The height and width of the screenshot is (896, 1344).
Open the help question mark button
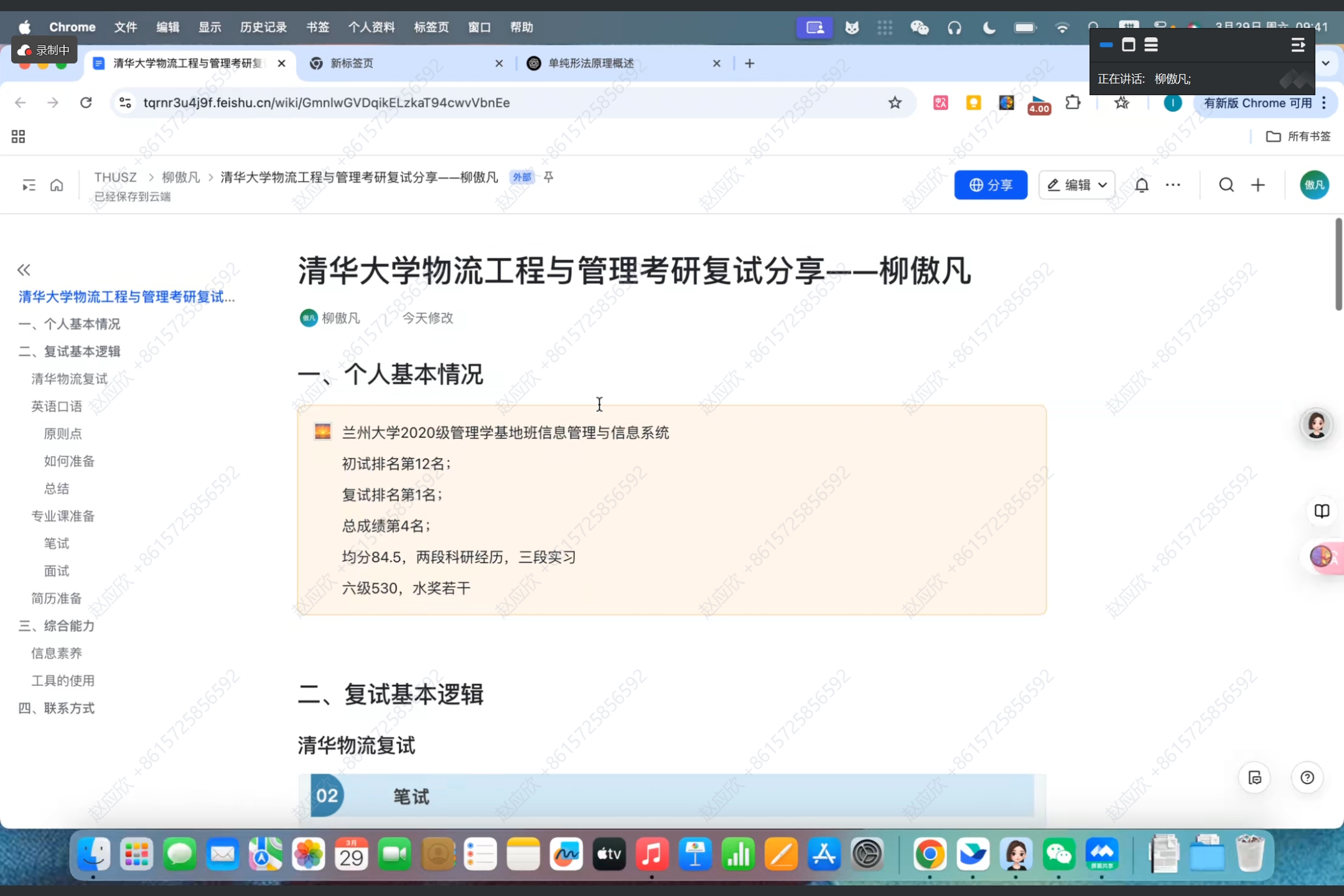1307,778
